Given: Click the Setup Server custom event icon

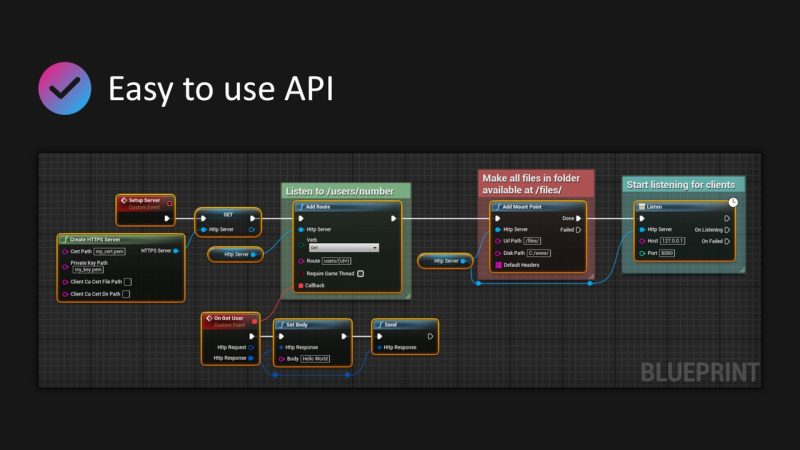Looking at the screenshot, I should coord(124,201).
